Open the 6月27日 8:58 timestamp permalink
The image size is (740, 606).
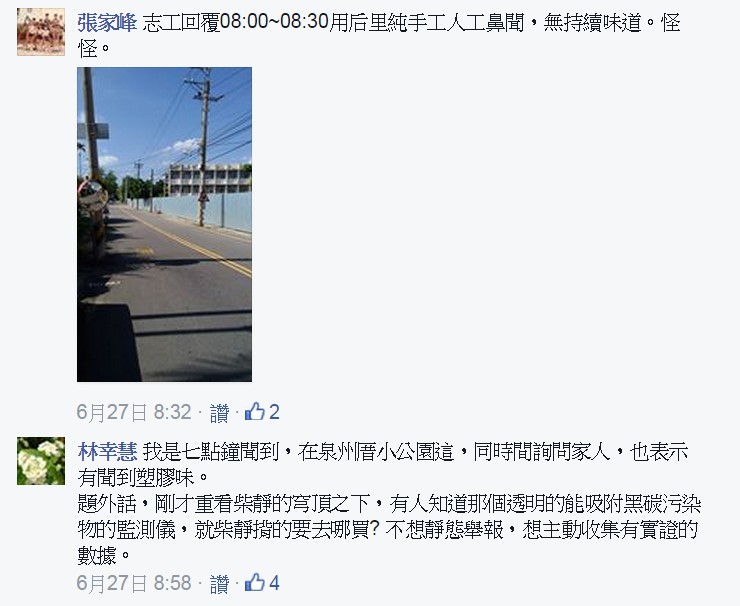tap(134, 583)
